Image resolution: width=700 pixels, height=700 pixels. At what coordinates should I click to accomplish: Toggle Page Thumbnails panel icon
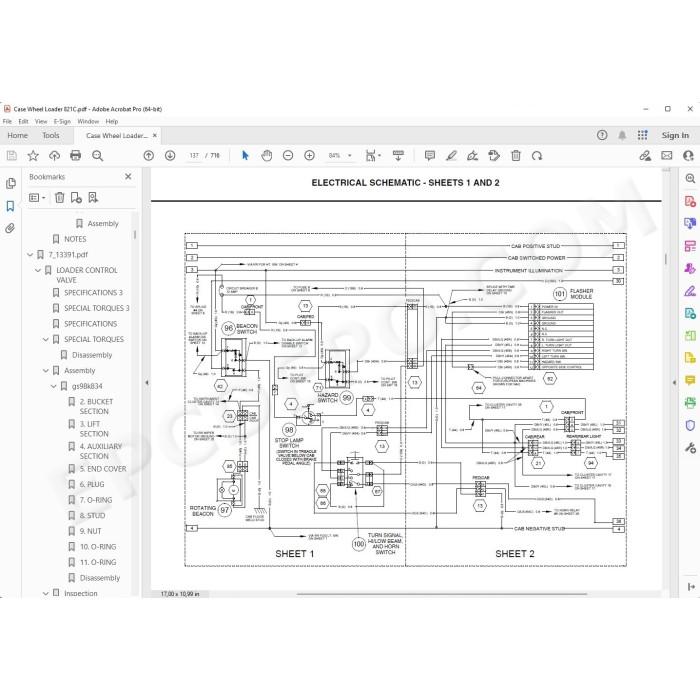10,183
